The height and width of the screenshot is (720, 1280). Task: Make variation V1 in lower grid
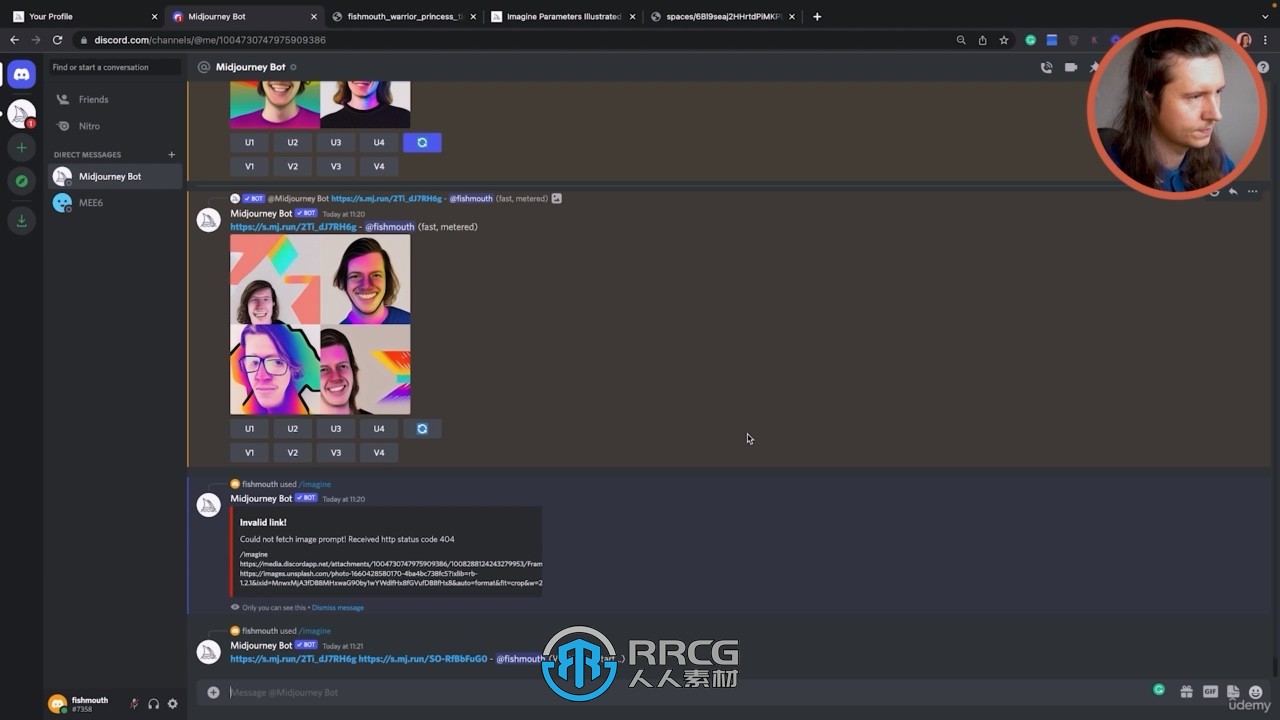pyautogui.click(x=249, y=452)
